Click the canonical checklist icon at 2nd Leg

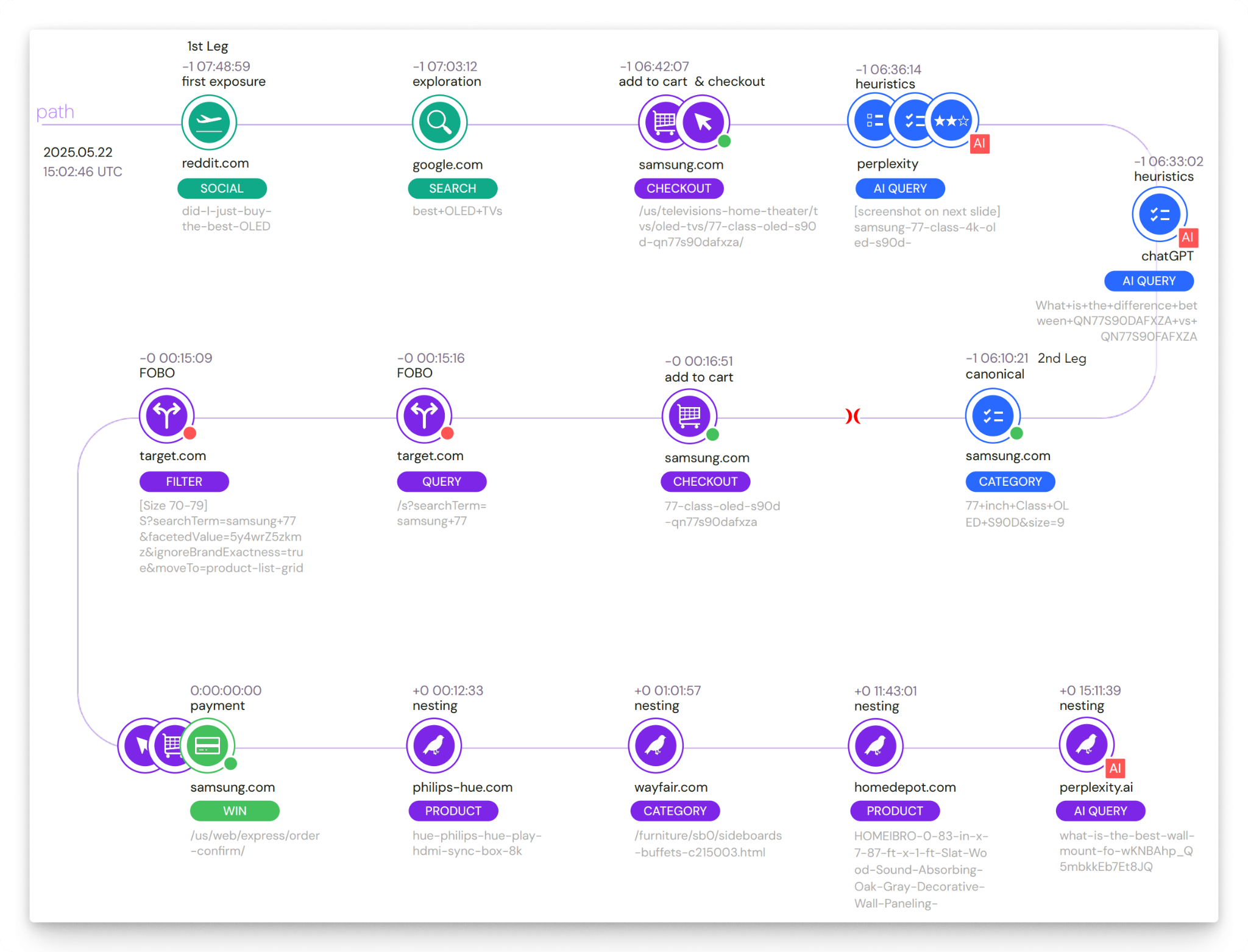[993, 416]
